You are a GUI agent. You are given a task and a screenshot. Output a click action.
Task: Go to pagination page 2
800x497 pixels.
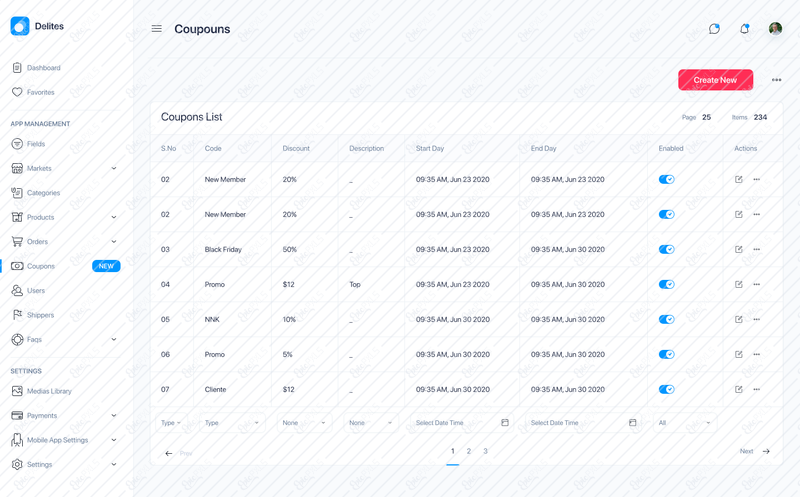[x=468, y=451]
